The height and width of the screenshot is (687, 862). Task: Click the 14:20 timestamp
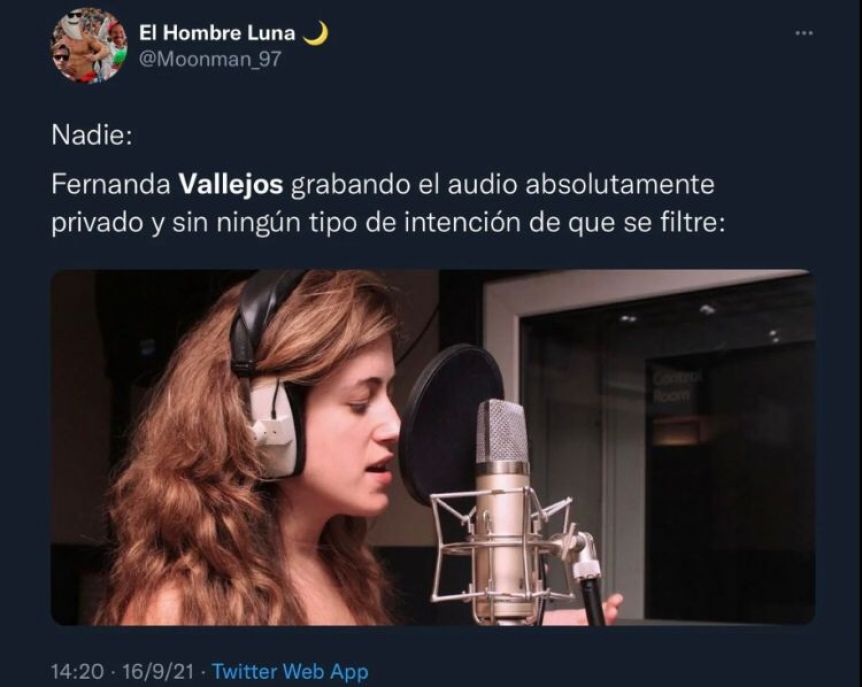[78, 672]
